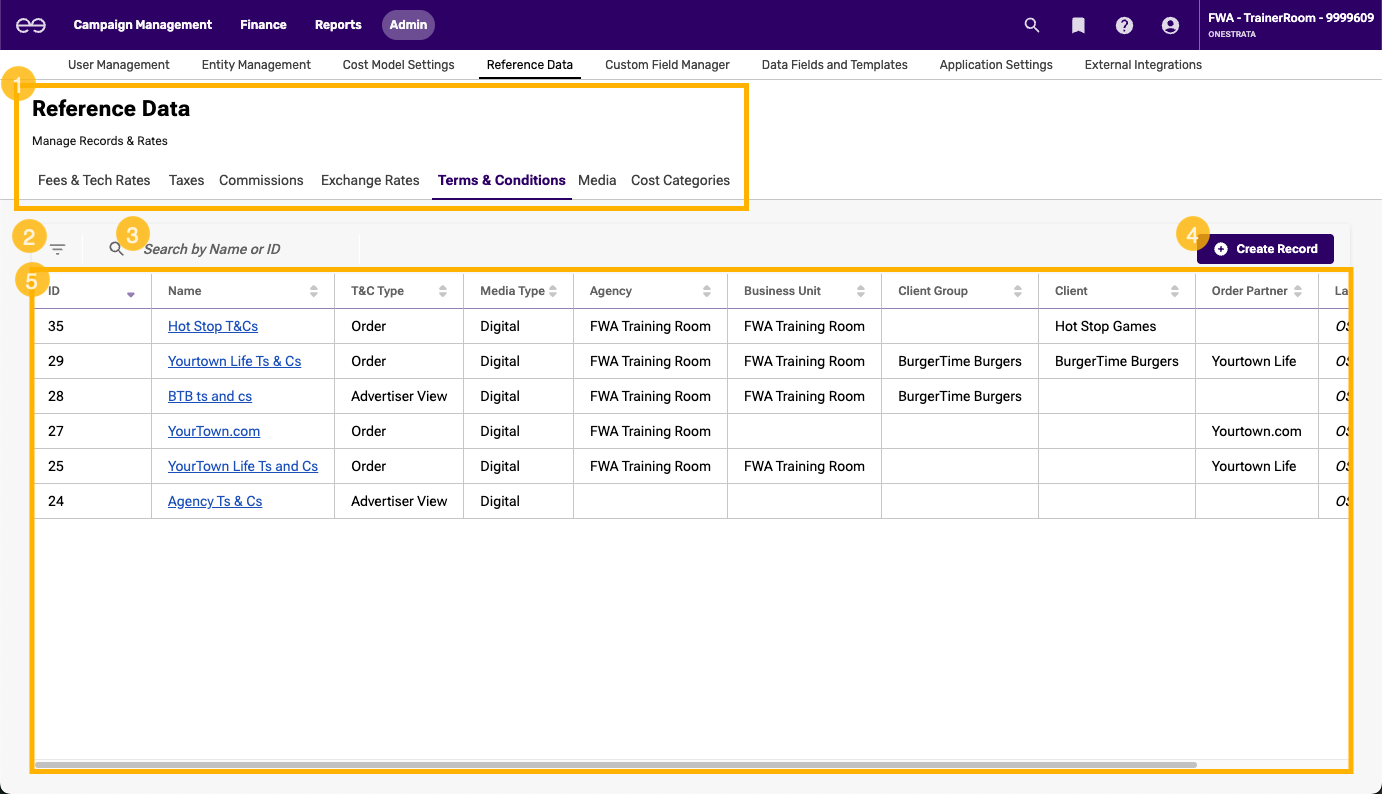The width and height of the screenshot is (1382, 794).
Task: Open the Hot Stop T&Cs record link
Action: pos(213,326)
